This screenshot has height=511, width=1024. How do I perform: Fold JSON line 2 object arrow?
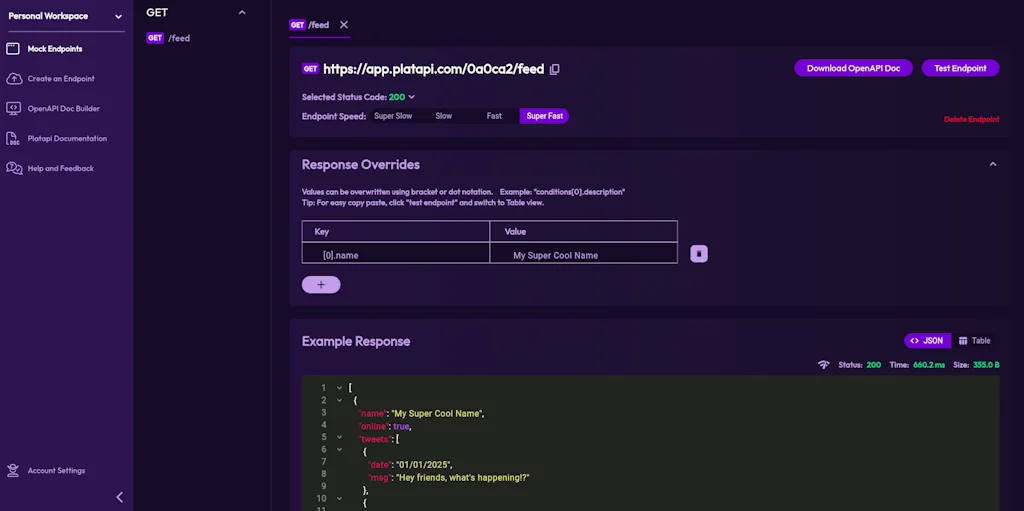point(339,401)
